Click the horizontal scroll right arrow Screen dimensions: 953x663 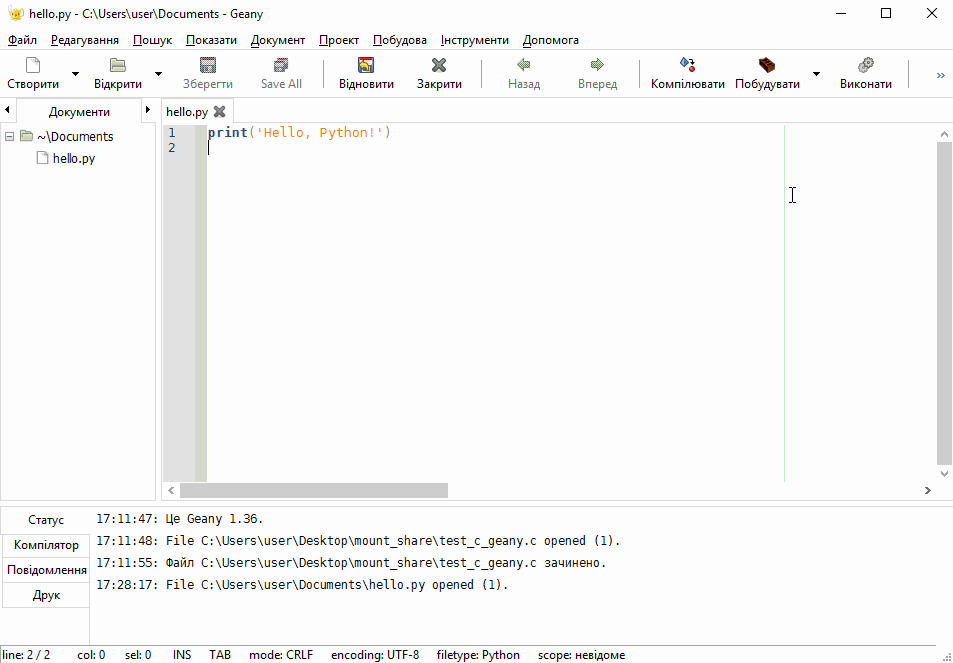coord(927,490)
